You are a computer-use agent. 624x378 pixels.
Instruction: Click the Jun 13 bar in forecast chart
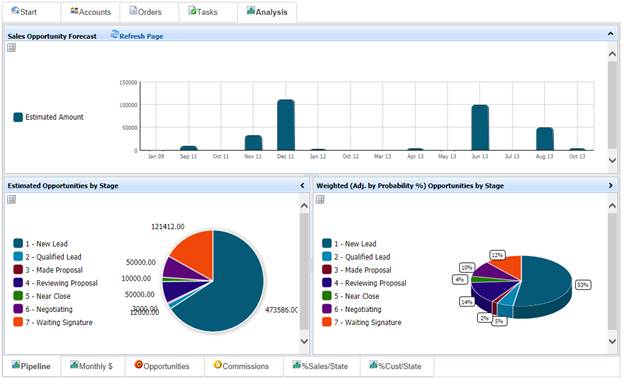480,128
